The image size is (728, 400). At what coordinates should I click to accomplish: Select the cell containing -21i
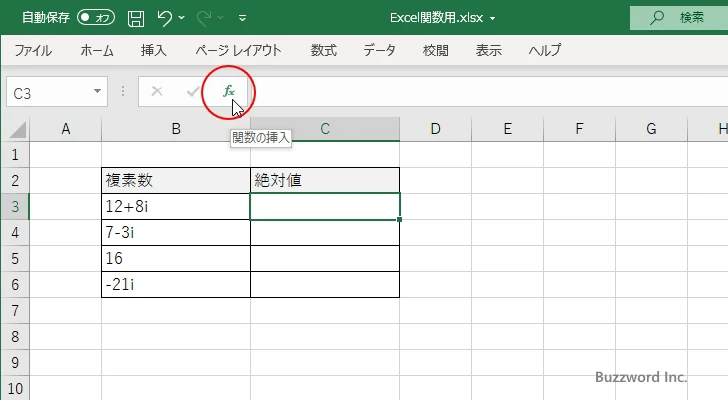pyautogui.click(x=176, y=284)
